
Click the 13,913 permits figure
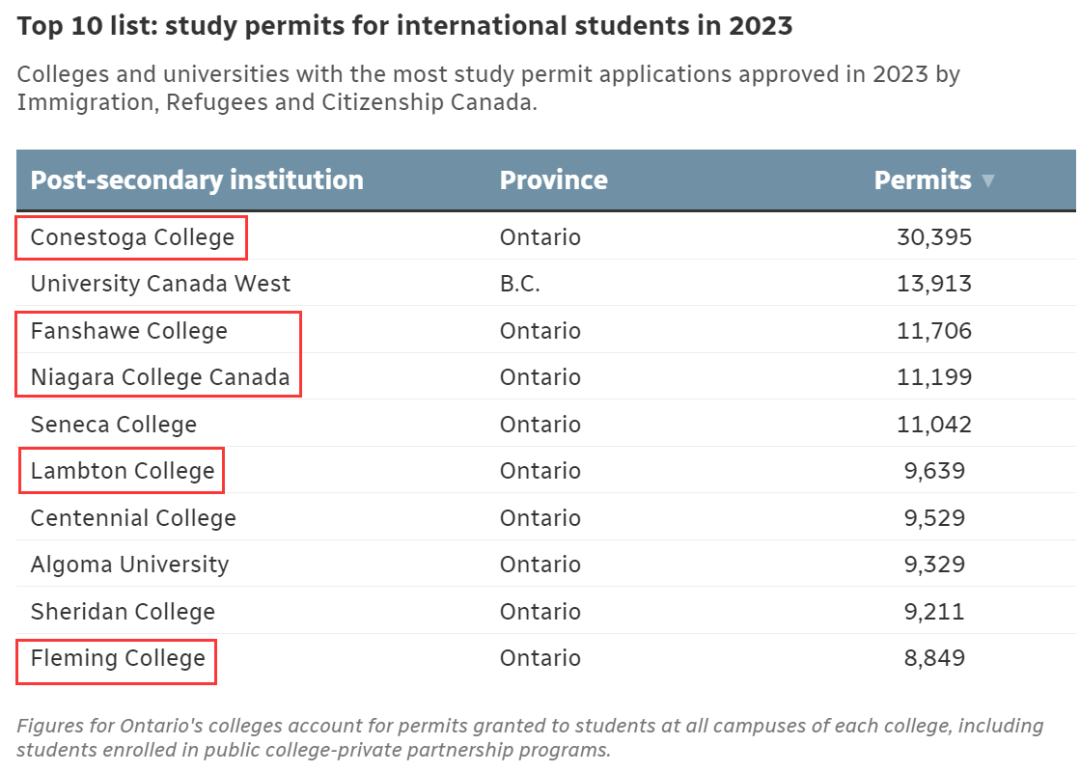tap(934, 284)
